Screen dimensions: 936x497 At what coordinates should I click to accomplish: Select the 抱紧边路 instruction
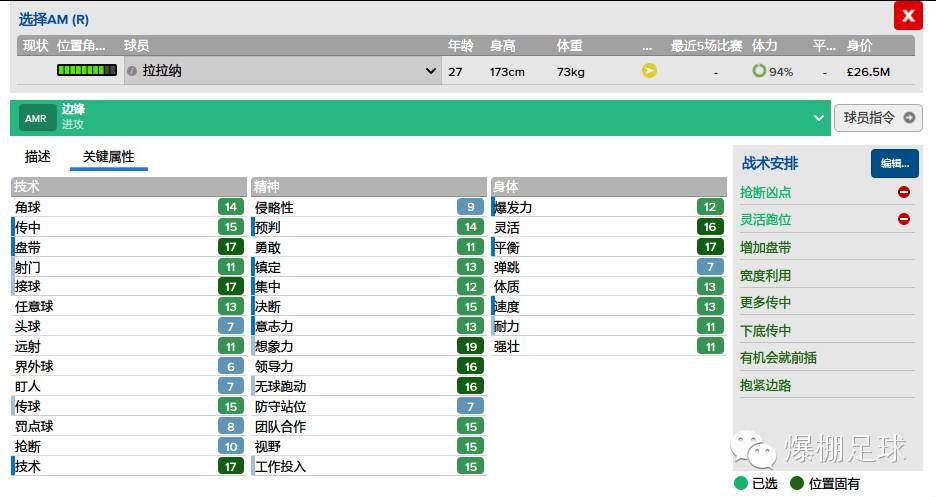click(x=827, y=385)
